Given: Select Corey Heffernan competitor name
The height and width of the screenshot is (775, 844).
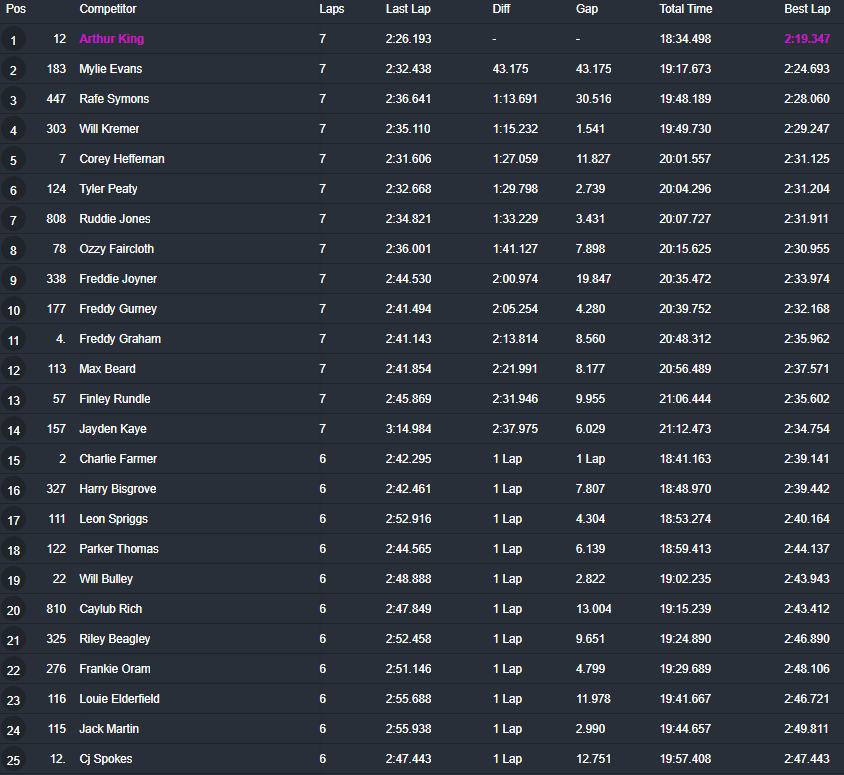Looking at the screenshot, I should pos(122,159).
